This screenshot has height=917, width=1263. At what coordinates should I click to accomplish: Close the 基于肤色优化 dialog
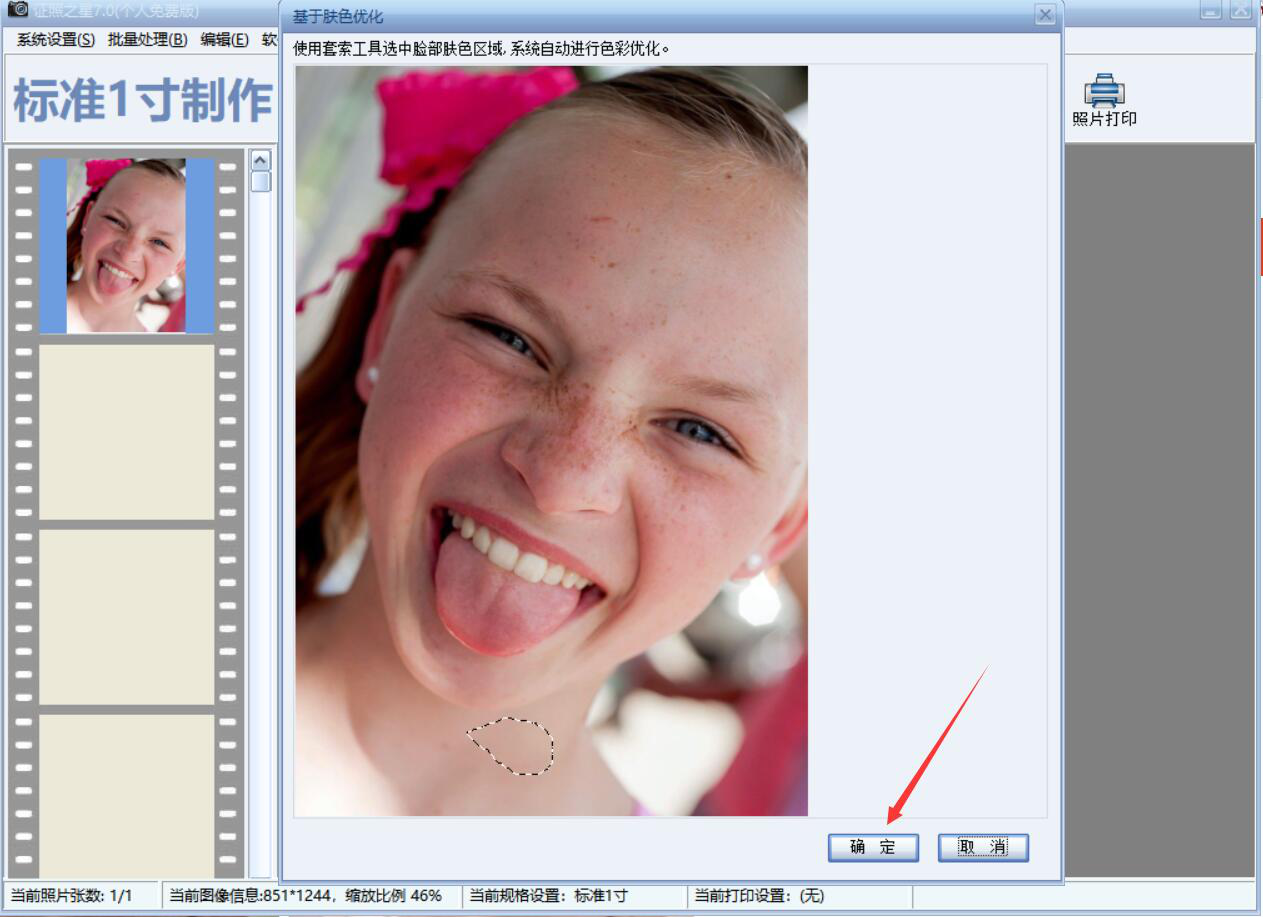click(x=1045, y=15)
